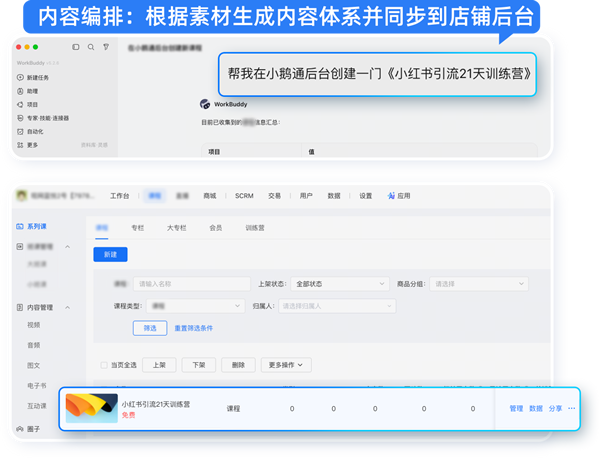Click the 上架 batch button

[159, 365]
